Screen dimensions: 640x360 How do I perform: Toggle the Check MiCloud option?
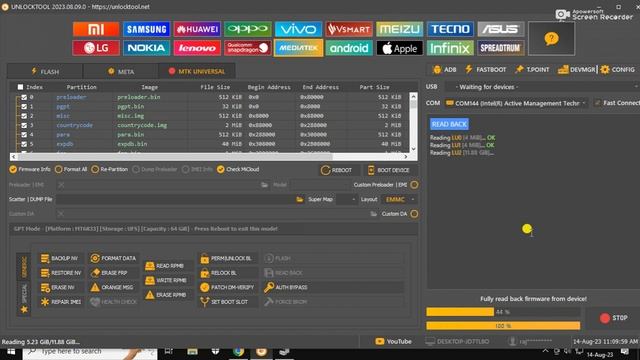coord(238,169)
